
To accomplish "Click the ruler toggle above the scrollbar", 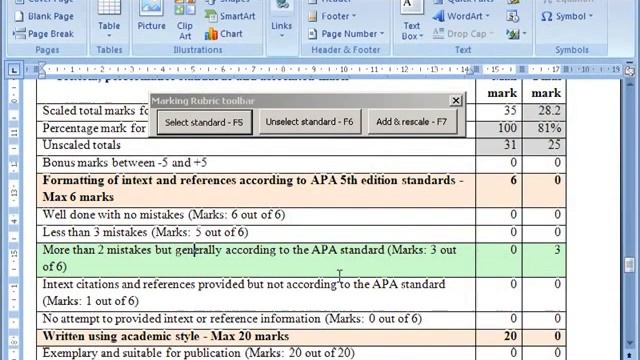I will tap(629, 70).
